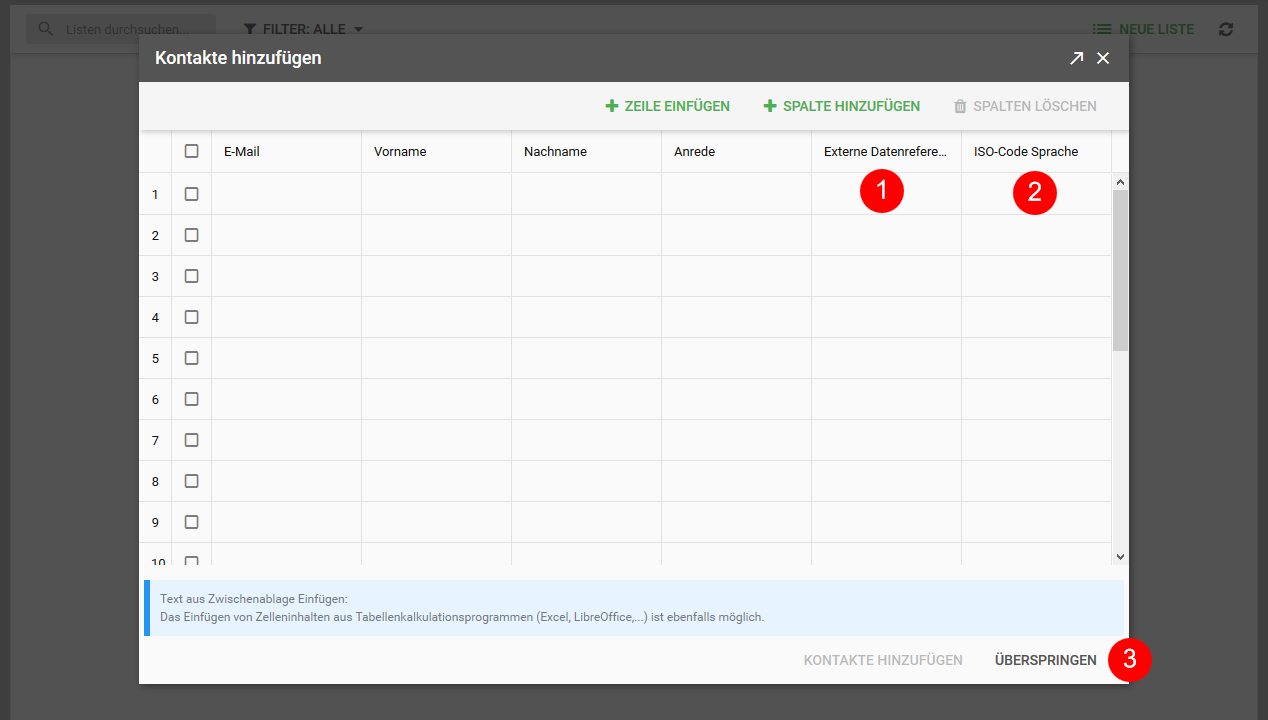Click Spalten löschen button
Image resolution: width=1268 pixels, height=720 pixels.
[1025, 106]
